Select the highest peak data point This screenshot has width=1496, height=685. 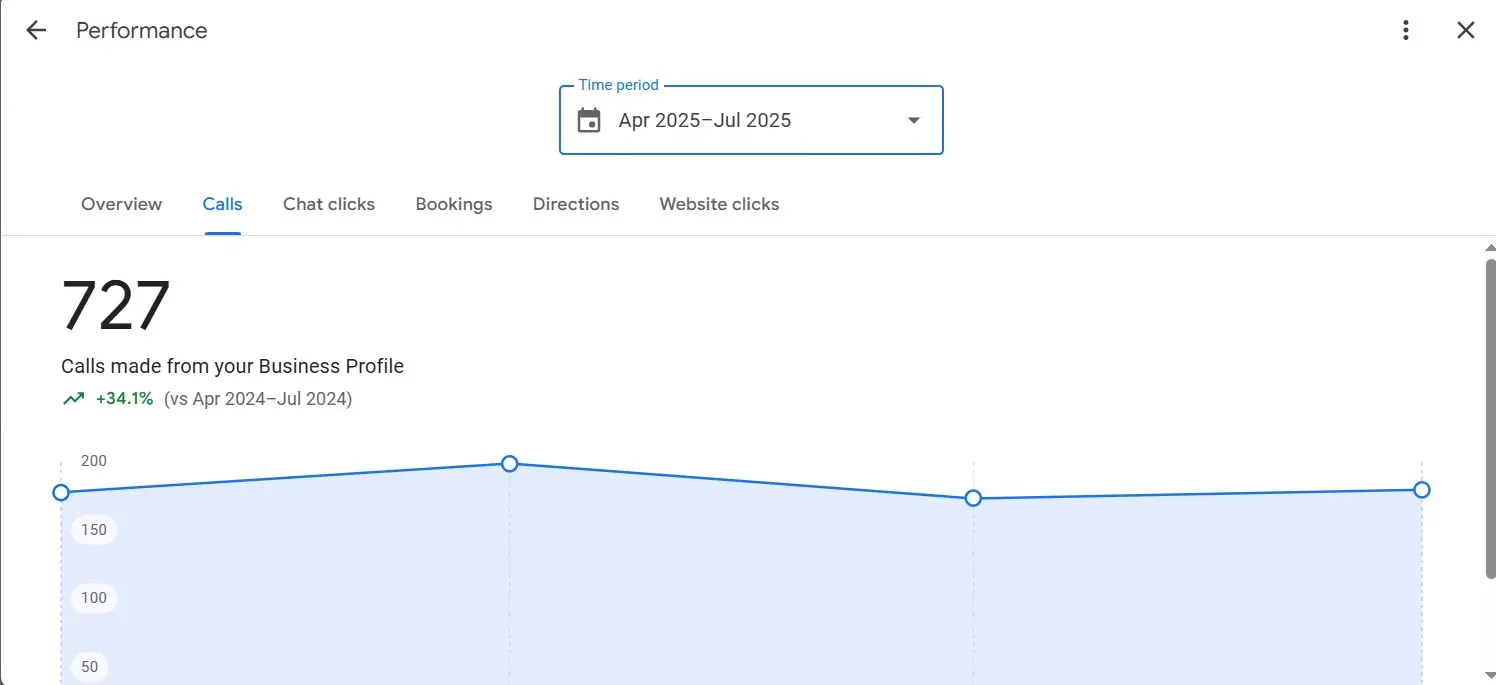(509, 463)
